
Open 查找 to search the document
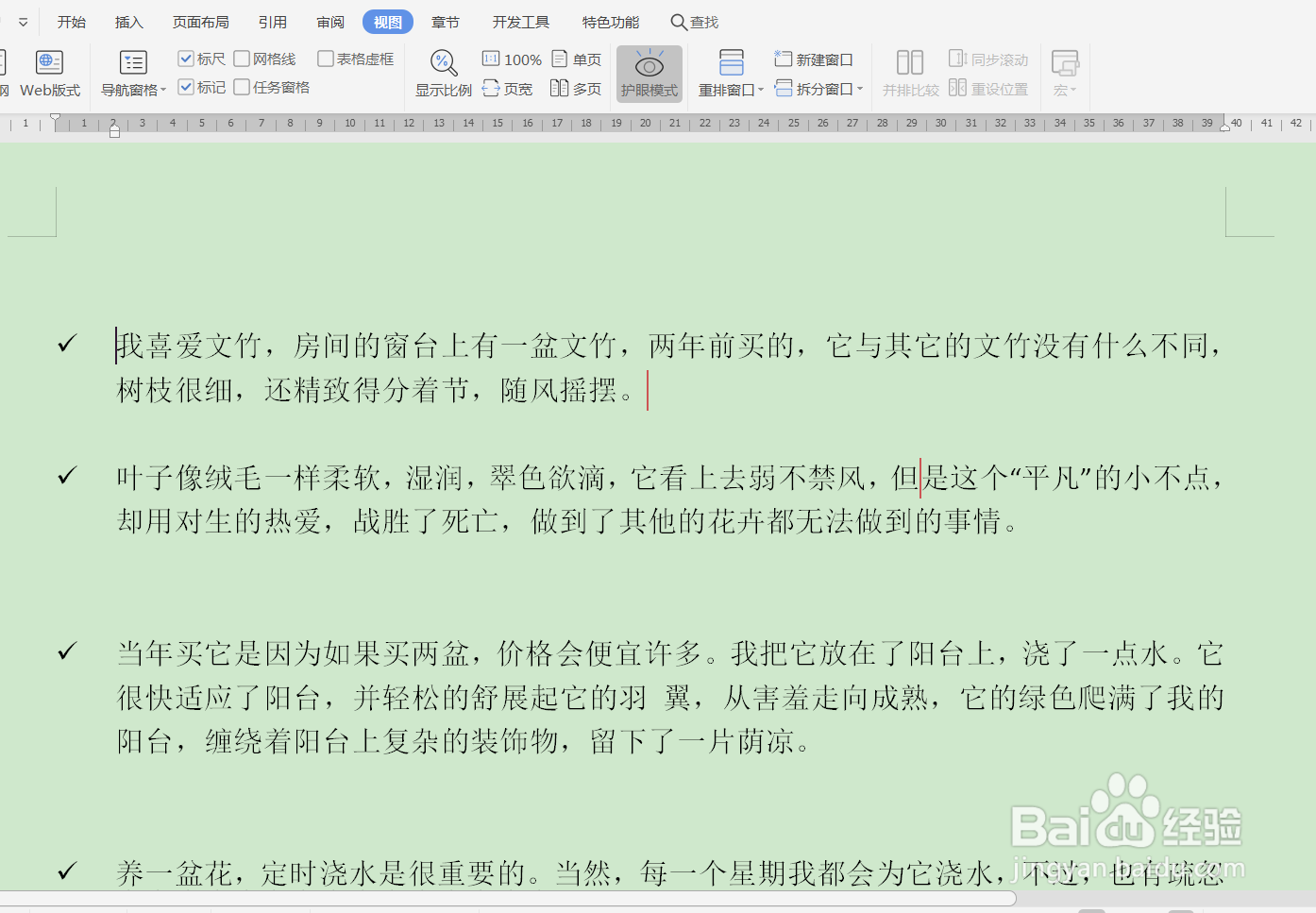coord(694,21)
